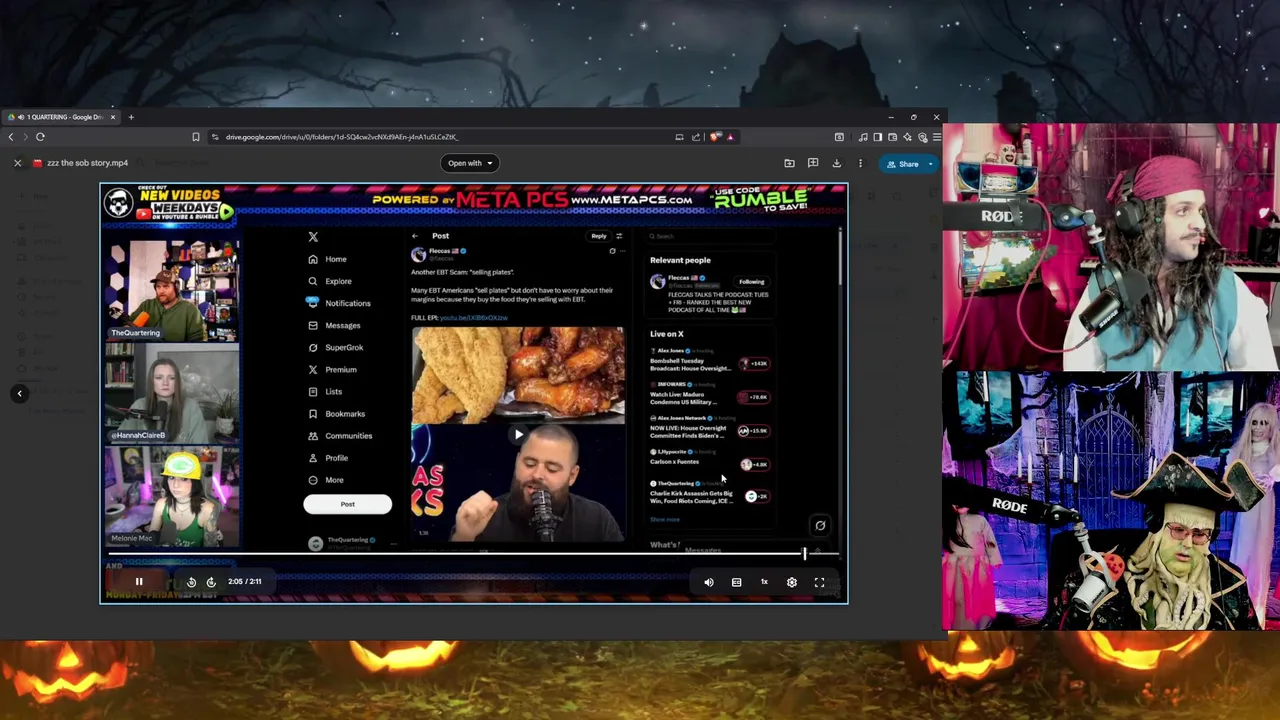
Task: Go back in the browser
Action: coord(12,137)
